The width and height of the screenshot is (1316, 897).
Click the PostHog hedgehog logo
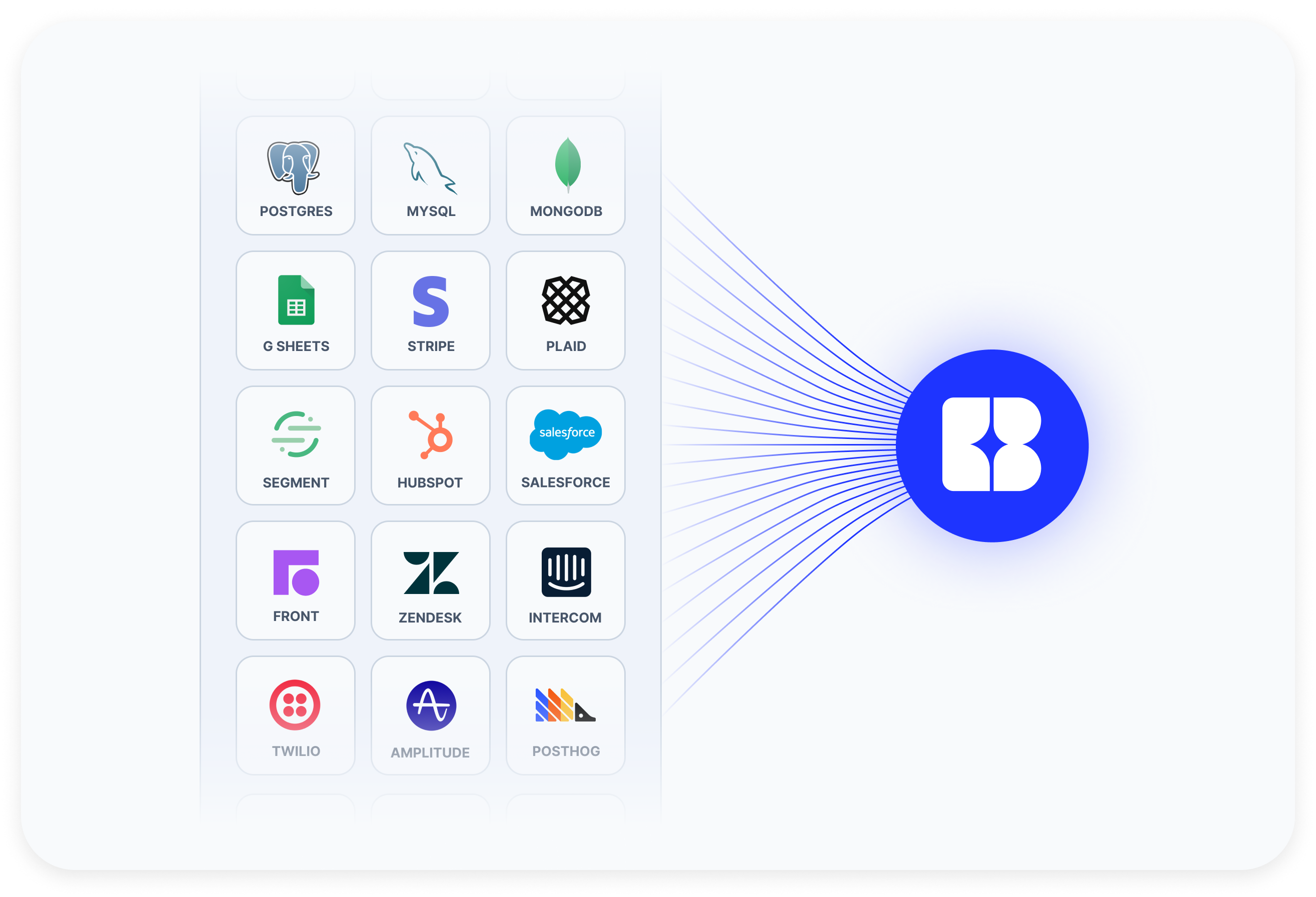565,705
